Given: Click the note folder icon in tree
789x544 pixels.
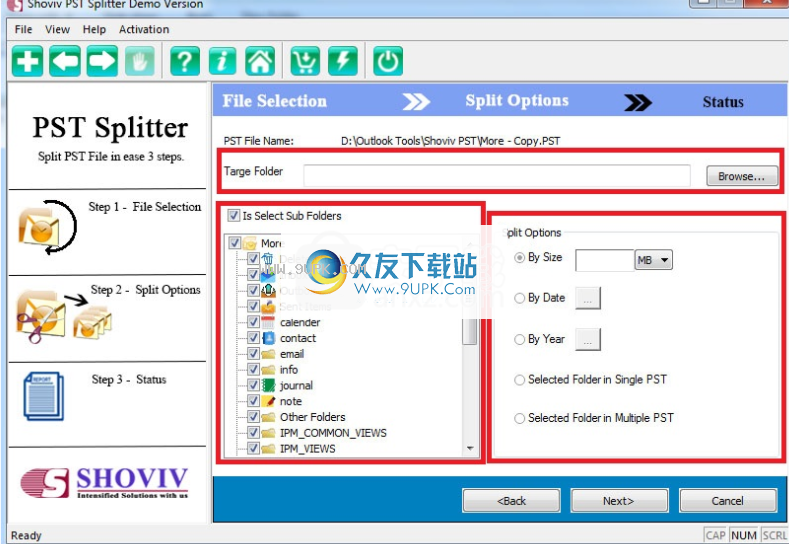Looking at the screenshot, I should 268,401.
